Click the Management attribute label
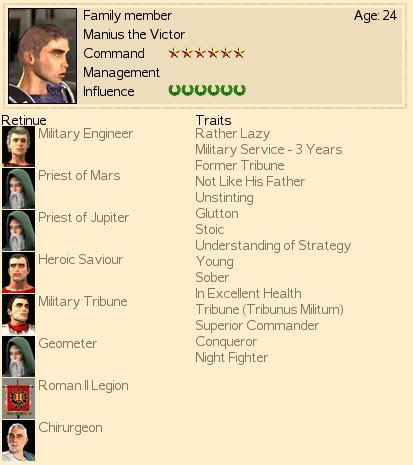Viewport: 413px width, 465px height. pyautogui.click(x=121, y=73)
